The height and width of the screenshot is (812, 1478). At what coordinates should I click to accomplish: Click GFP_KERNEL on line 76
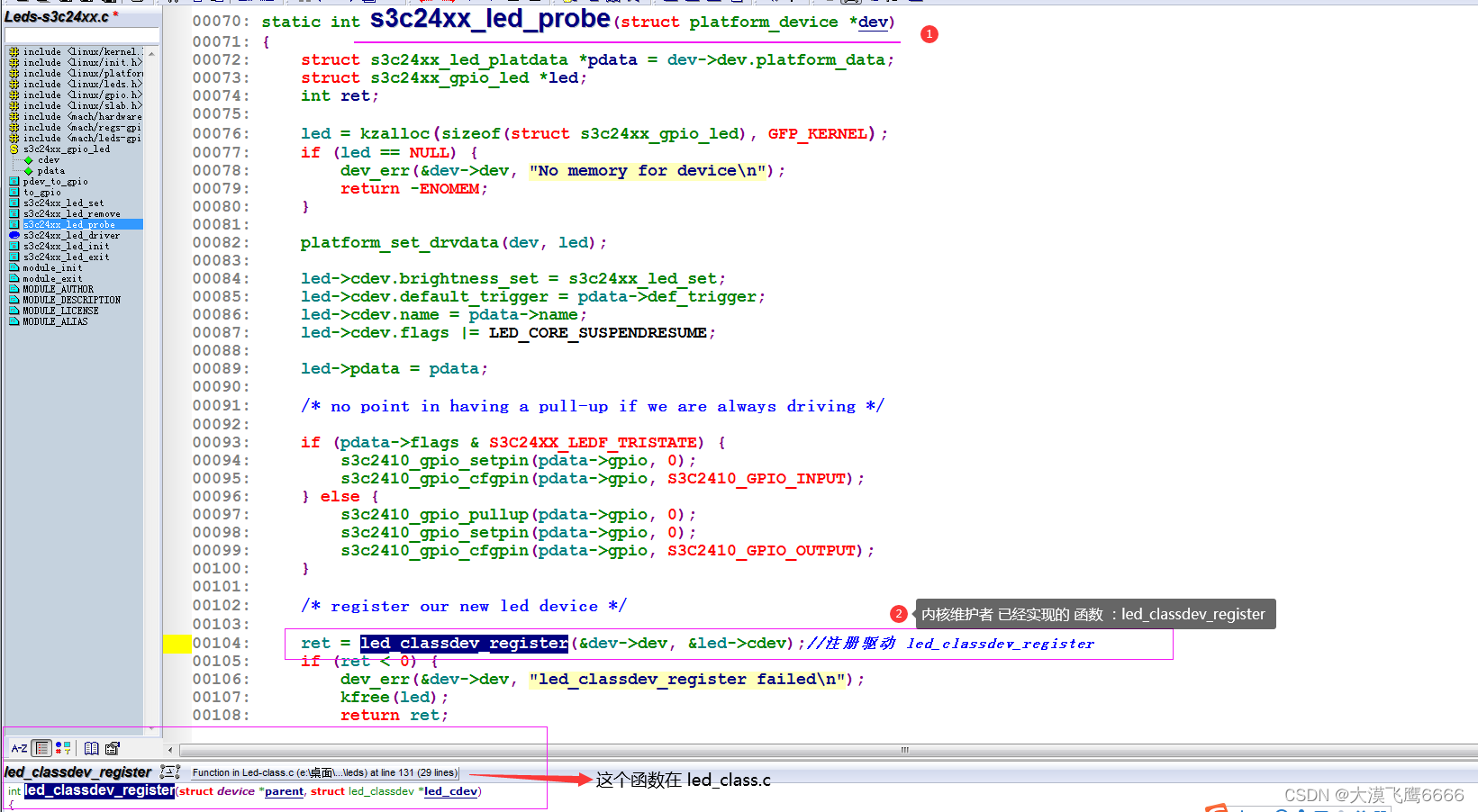817,133
